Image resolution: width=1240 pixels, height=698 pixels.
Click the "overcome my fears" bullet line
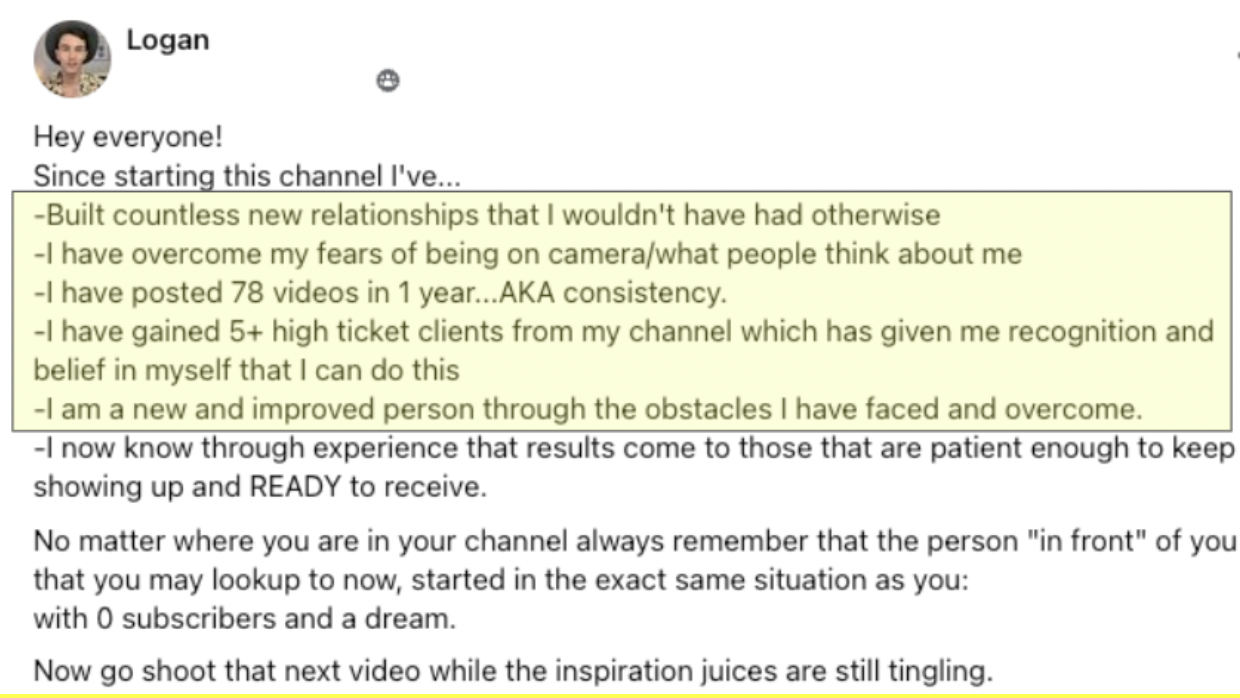coord(528,254)
